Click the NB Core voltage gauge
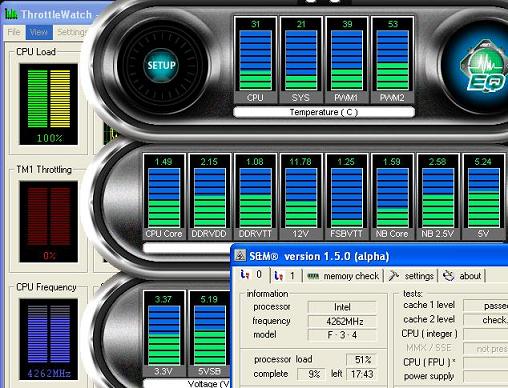This screenshot has height=388, width=508. coord(392,197)
